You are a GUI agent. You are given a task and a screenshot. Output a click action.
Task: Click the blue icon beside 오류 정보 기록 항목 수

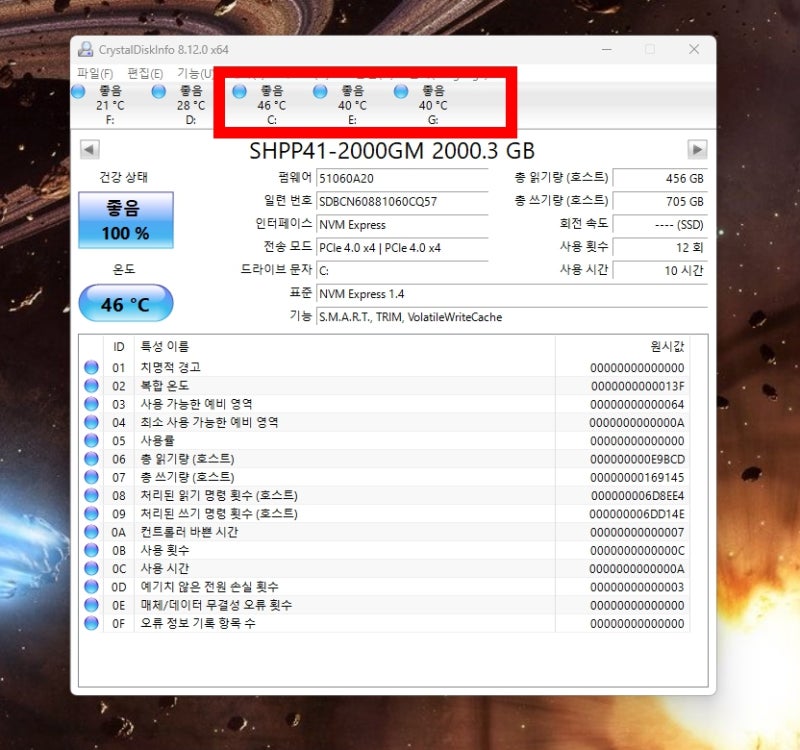pos(93,623)
